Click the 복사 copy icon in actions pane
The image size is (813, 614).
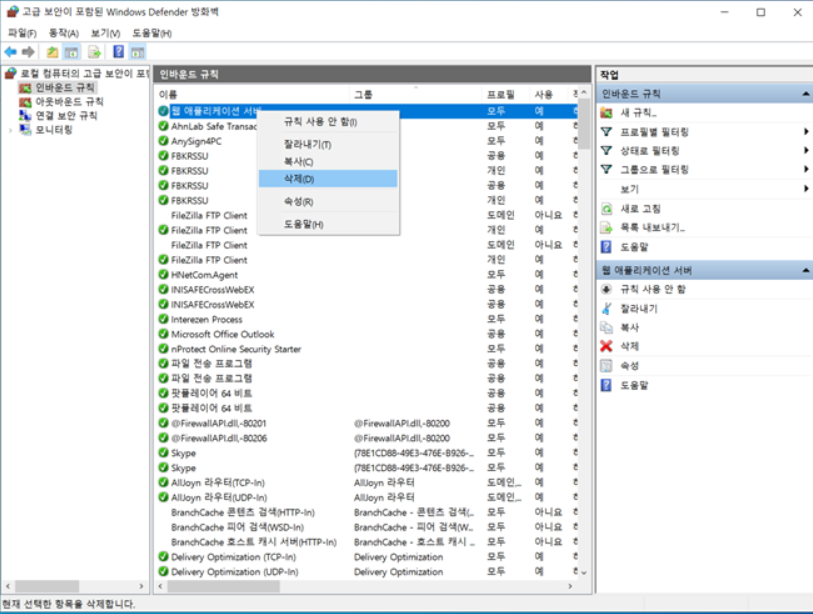(x=606, y=327)
